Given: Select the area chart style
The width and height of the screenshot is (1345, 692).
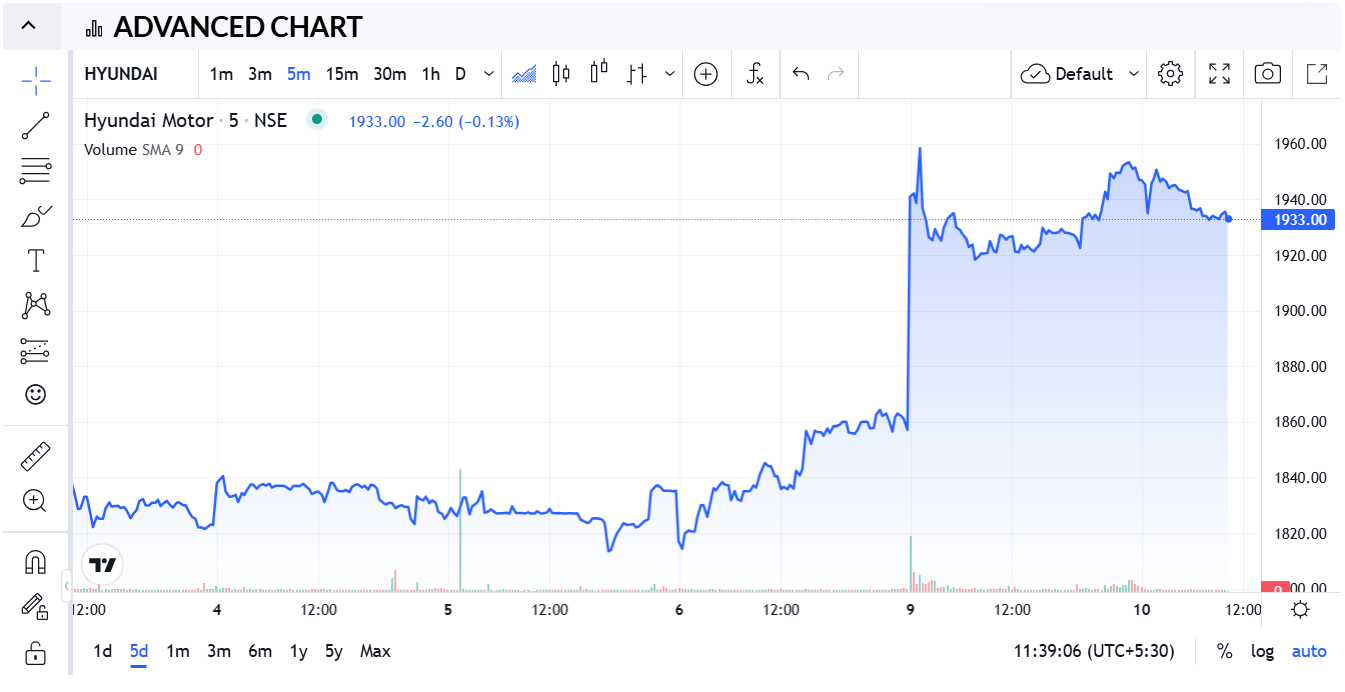Looking at the screenshot, I should [x=524, y=74].
